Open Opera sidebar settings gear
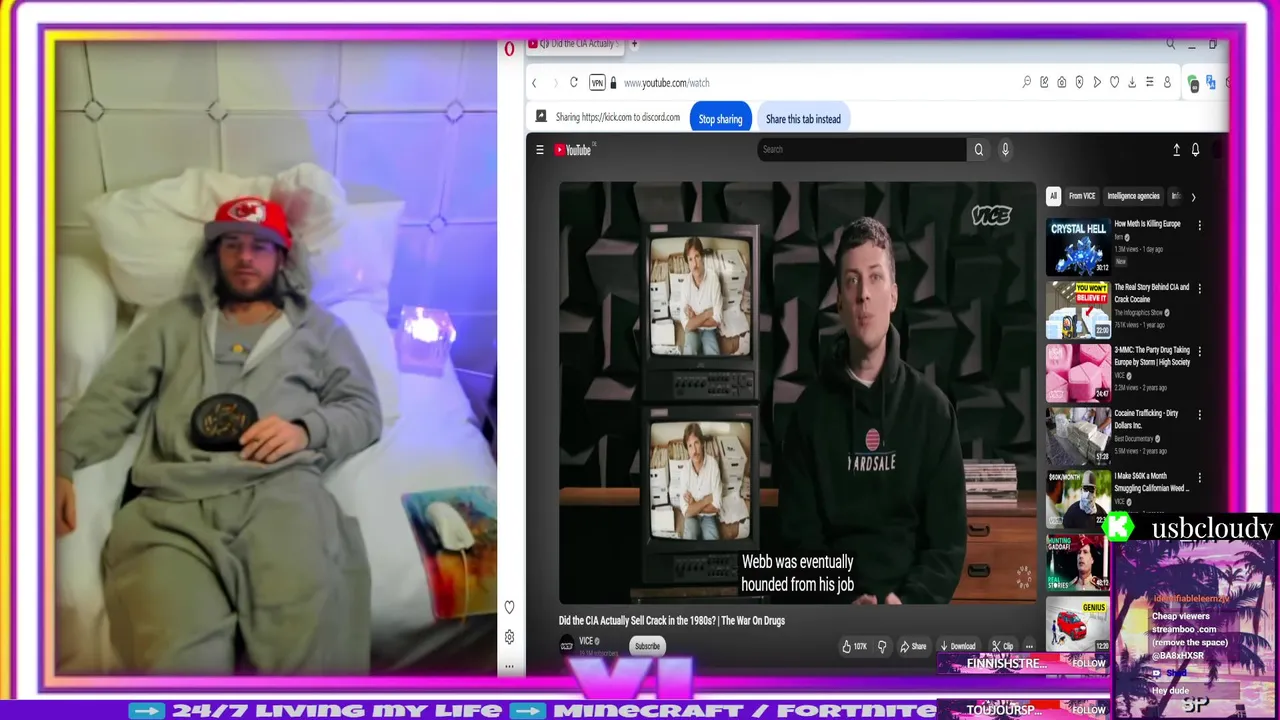Viewport: 1280px width, 720px height. (509, 637)
